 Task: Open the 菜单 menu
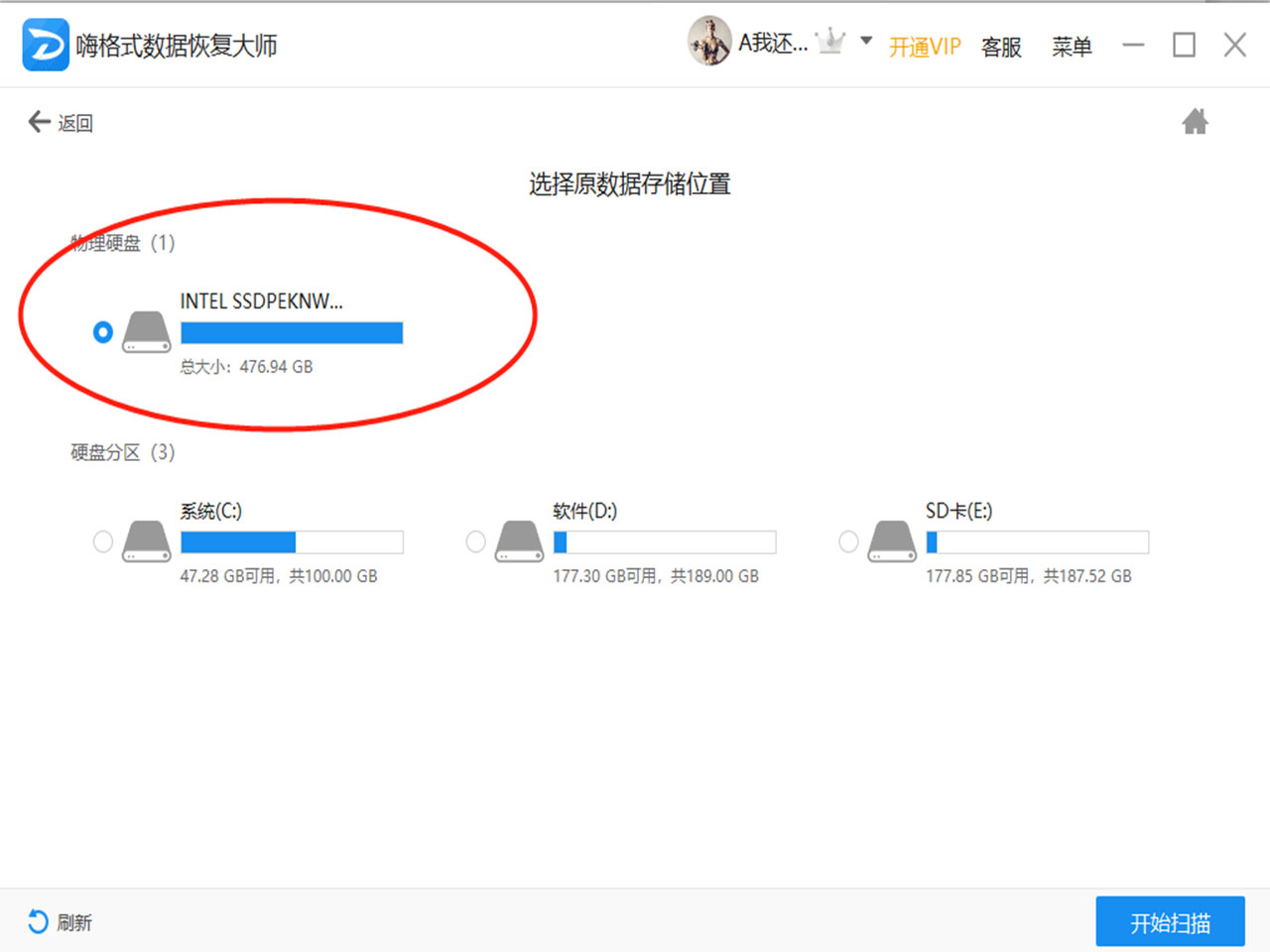point(1072,48)
